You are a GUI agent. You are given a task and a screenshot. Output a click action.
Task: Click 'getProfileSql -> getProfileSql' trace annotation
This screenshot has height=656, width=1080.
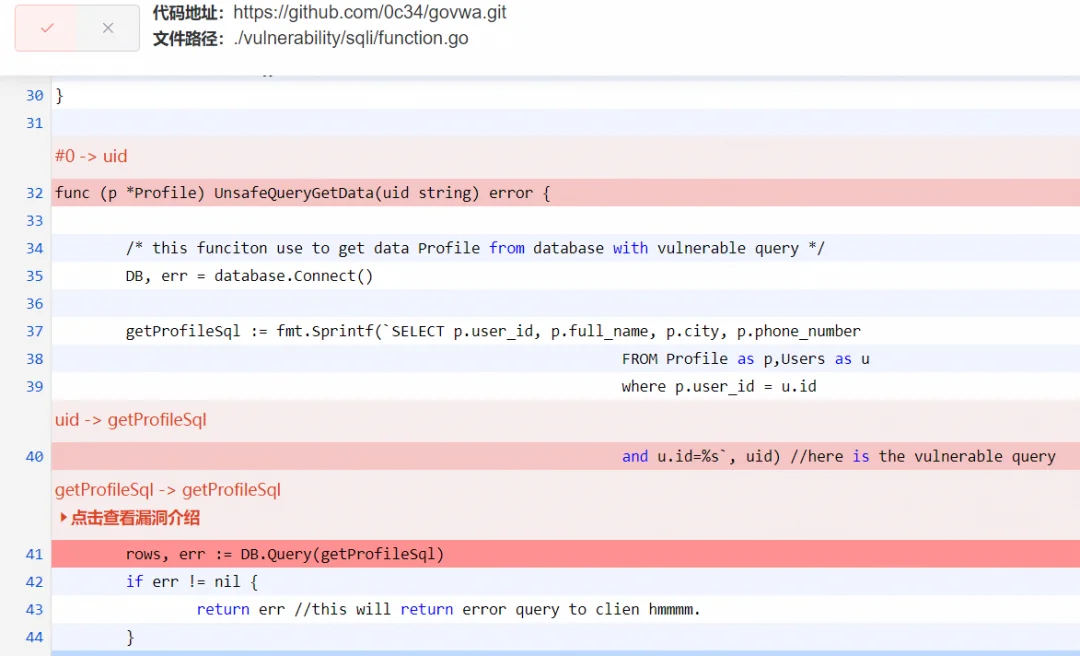(168, 490)
